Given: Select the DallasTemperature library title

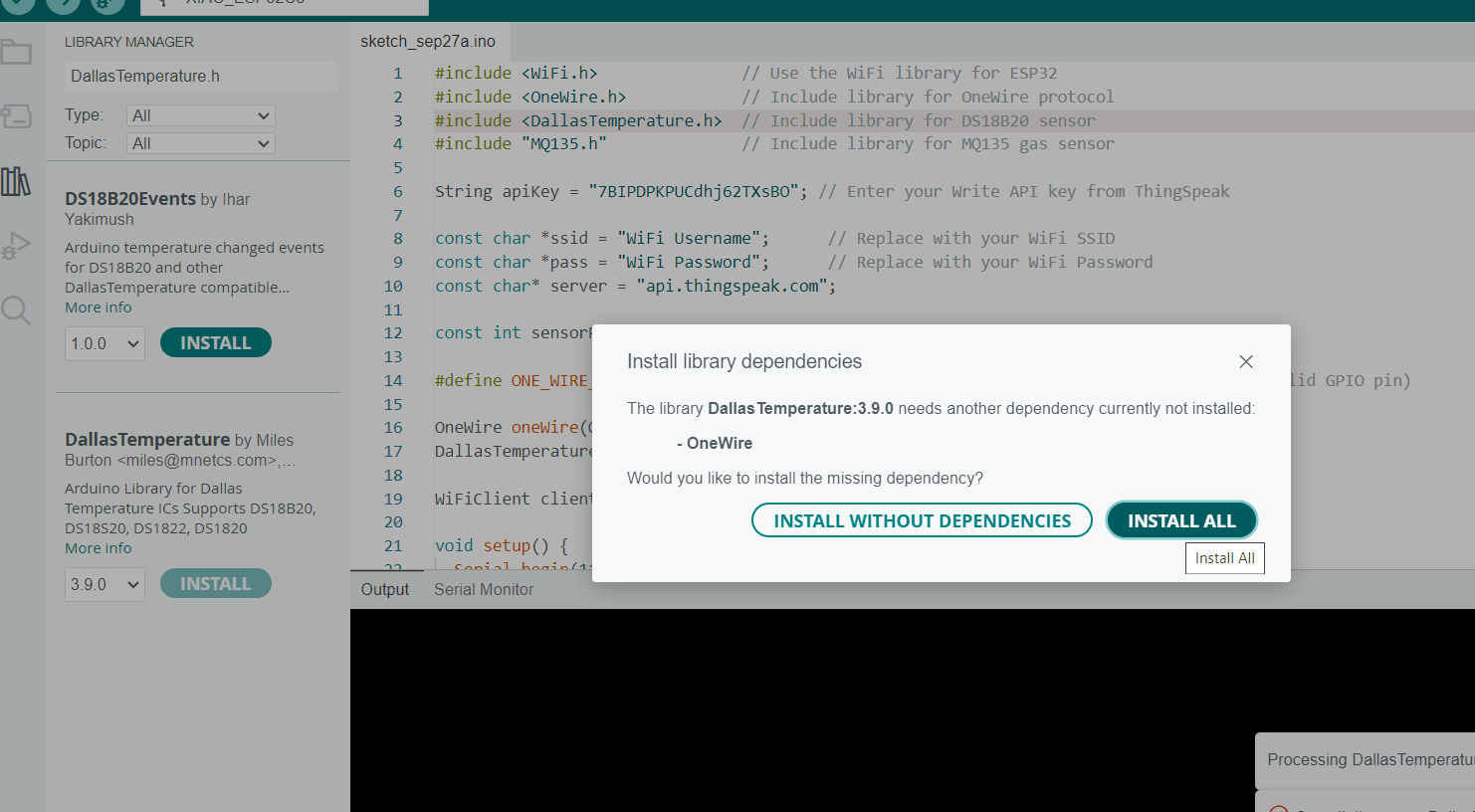Looking at the screenshot, I should [x=147, y=440].
